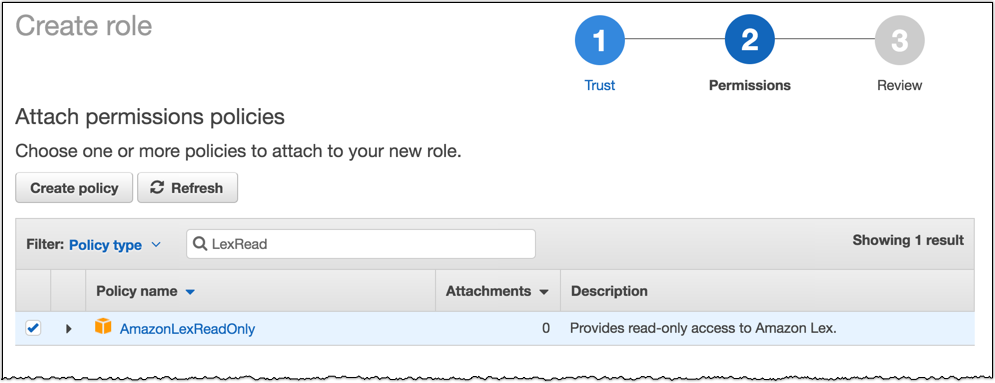Click the magnifier icon in search field

coord(199,244)
